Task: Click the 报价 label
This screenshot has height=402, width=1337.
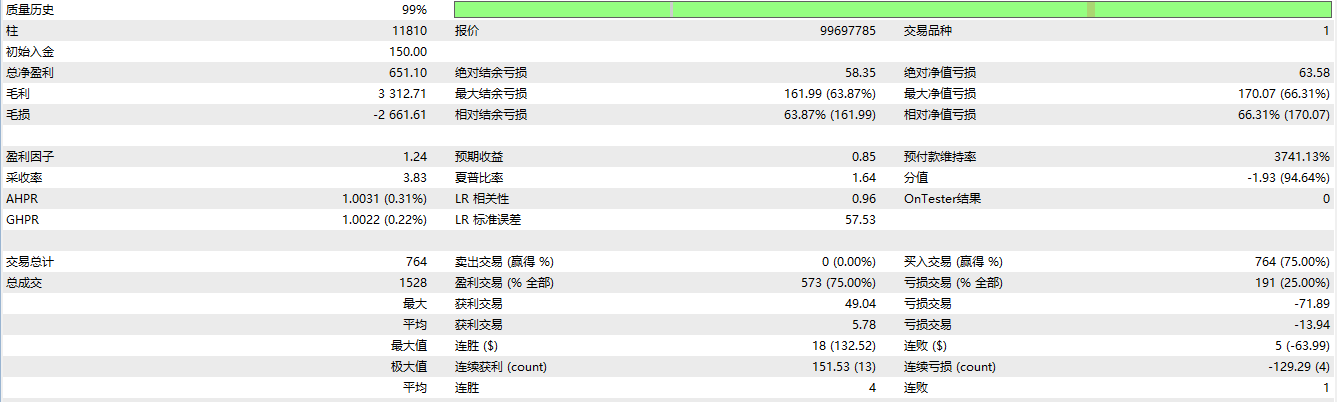Action: coord(467,31)
